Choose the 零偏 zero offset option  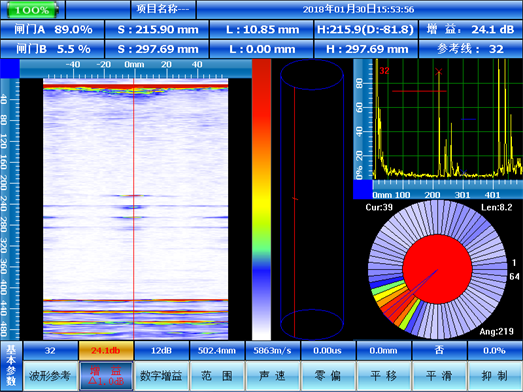328,376
